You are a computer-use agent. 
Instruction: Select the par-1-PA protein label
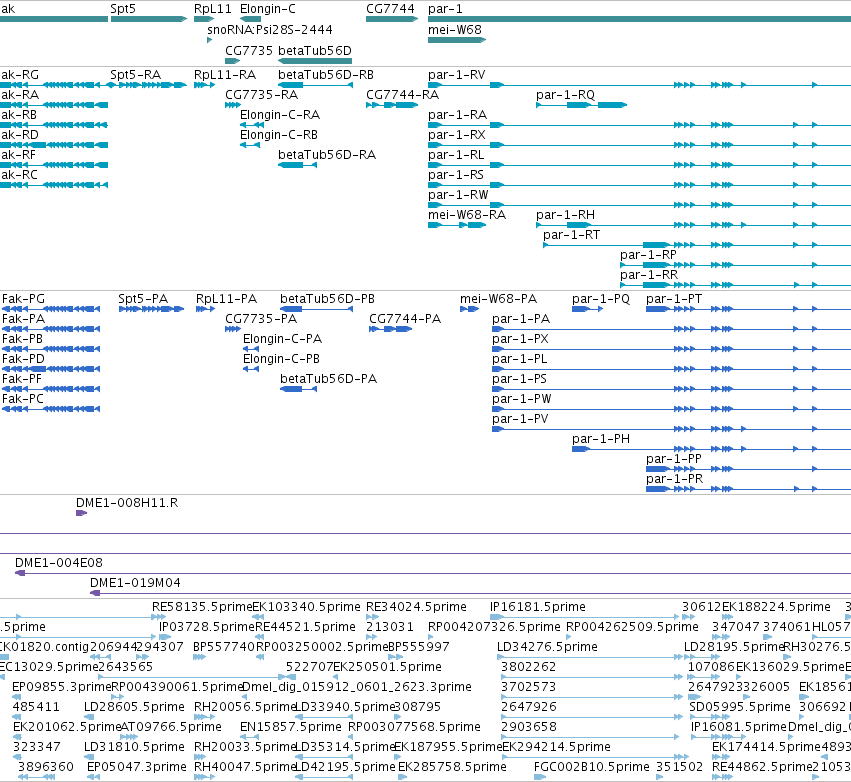[x=521, y=320]
